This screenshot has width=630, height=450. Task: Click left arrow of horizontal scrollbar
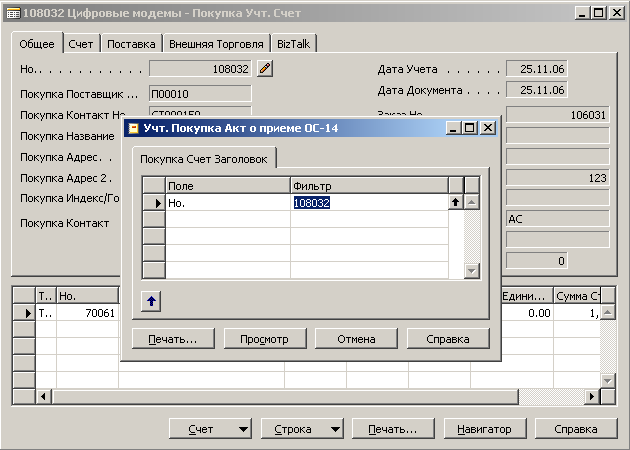[43, 397]
